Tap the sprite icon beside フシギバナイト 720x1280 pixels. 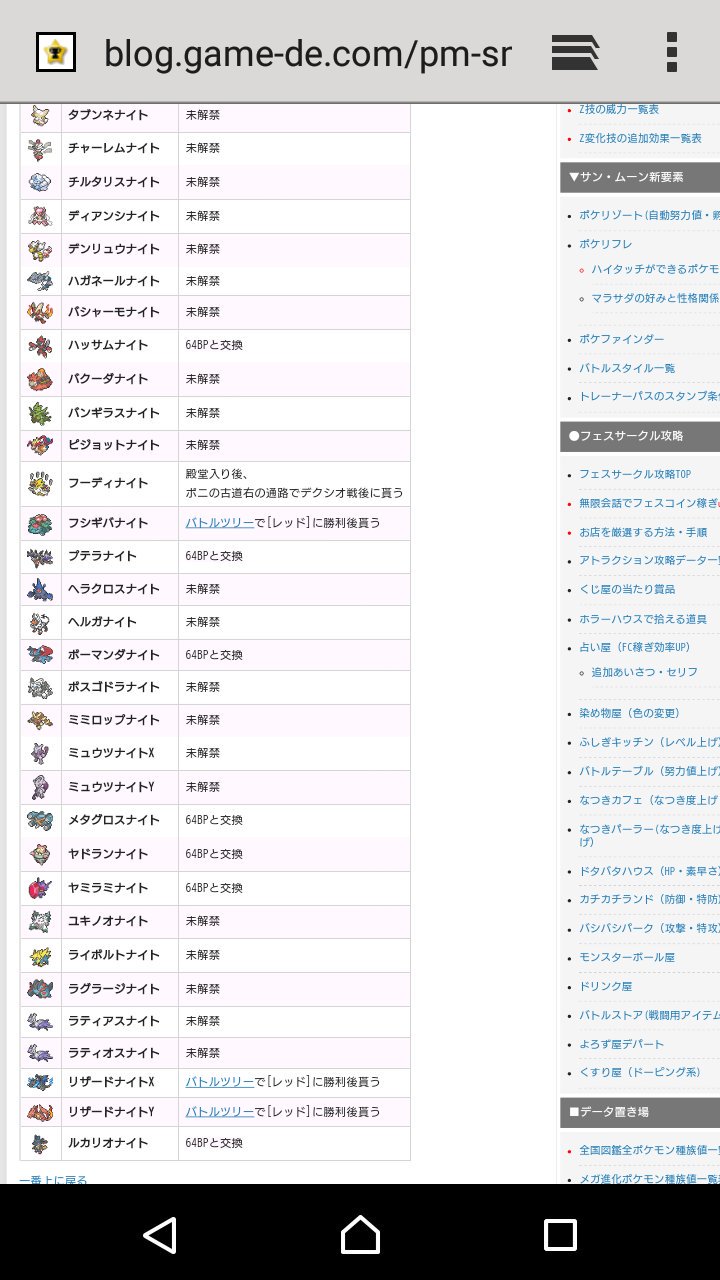pos(40,523)
